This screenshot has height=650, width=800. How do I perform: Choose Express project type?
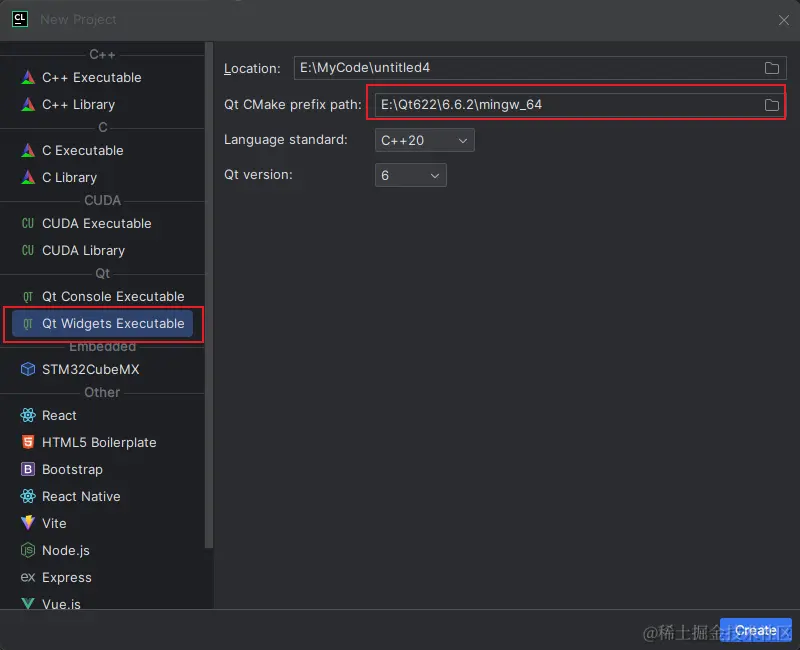103,577
